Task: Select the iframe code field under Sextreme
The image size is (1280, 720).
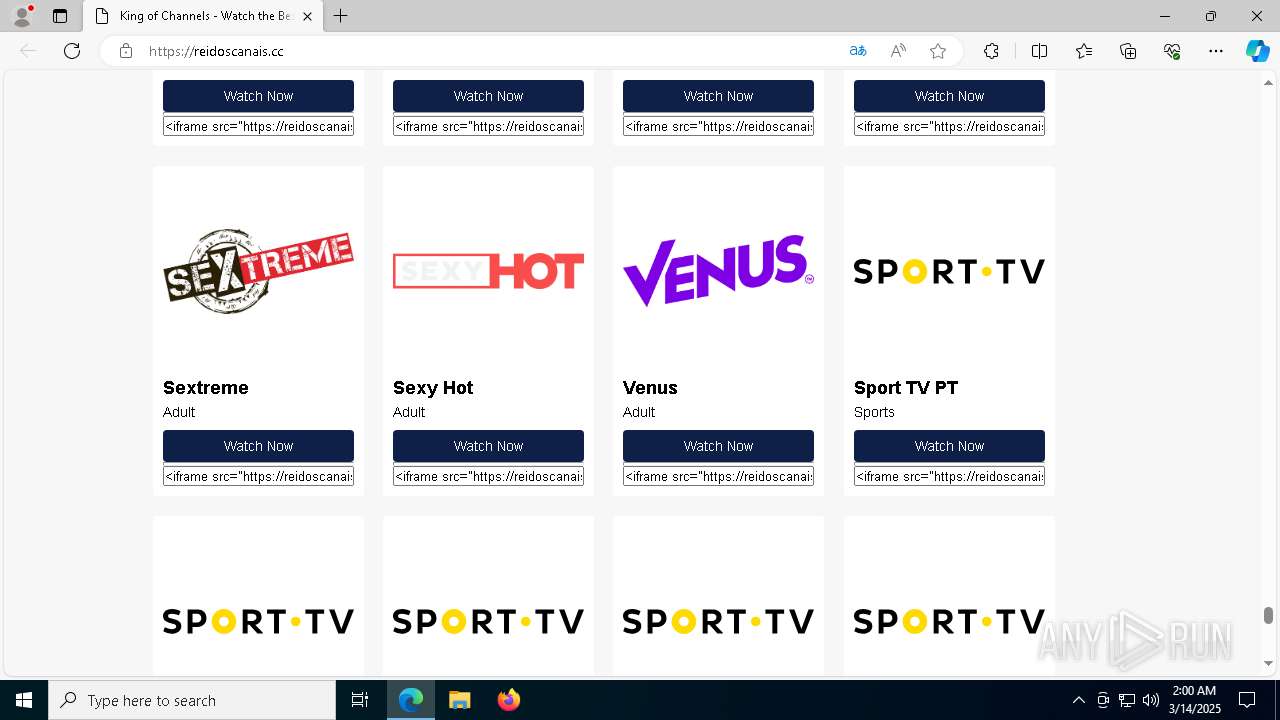Action: tap(258, 476)
